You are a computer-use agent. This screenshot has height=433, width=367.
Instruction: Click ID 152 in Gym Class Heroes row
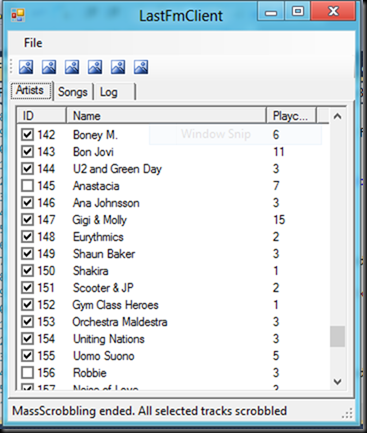tap(46, 305)
